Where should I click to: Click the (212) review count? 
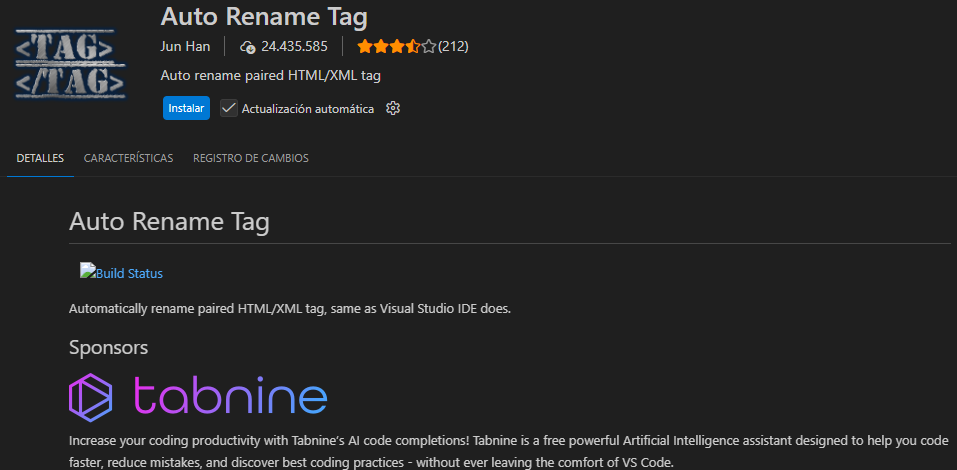coord(453,46)
